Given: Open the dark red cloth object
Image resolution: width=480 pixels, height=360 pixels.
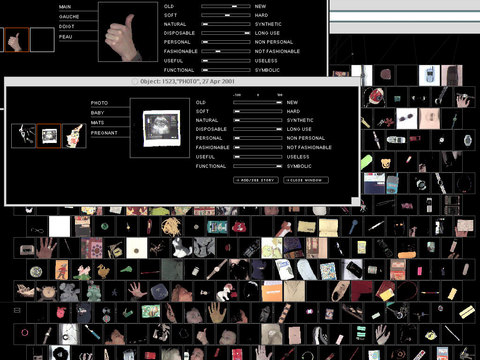Looking at the screenshot, I should (x=362, y=291).
